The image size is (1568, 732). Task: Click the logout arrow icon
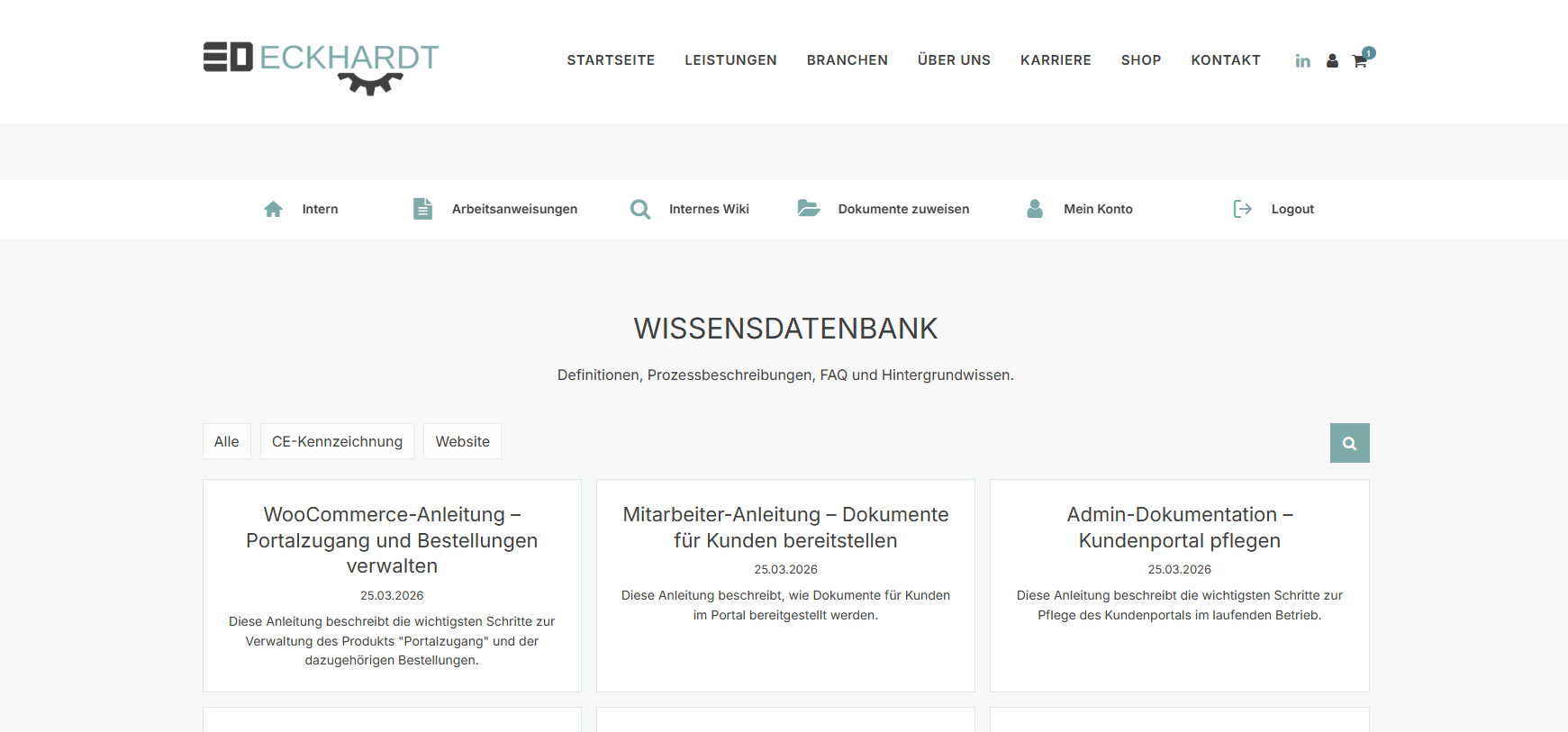pyautogui.click(x=1242, y=209)
